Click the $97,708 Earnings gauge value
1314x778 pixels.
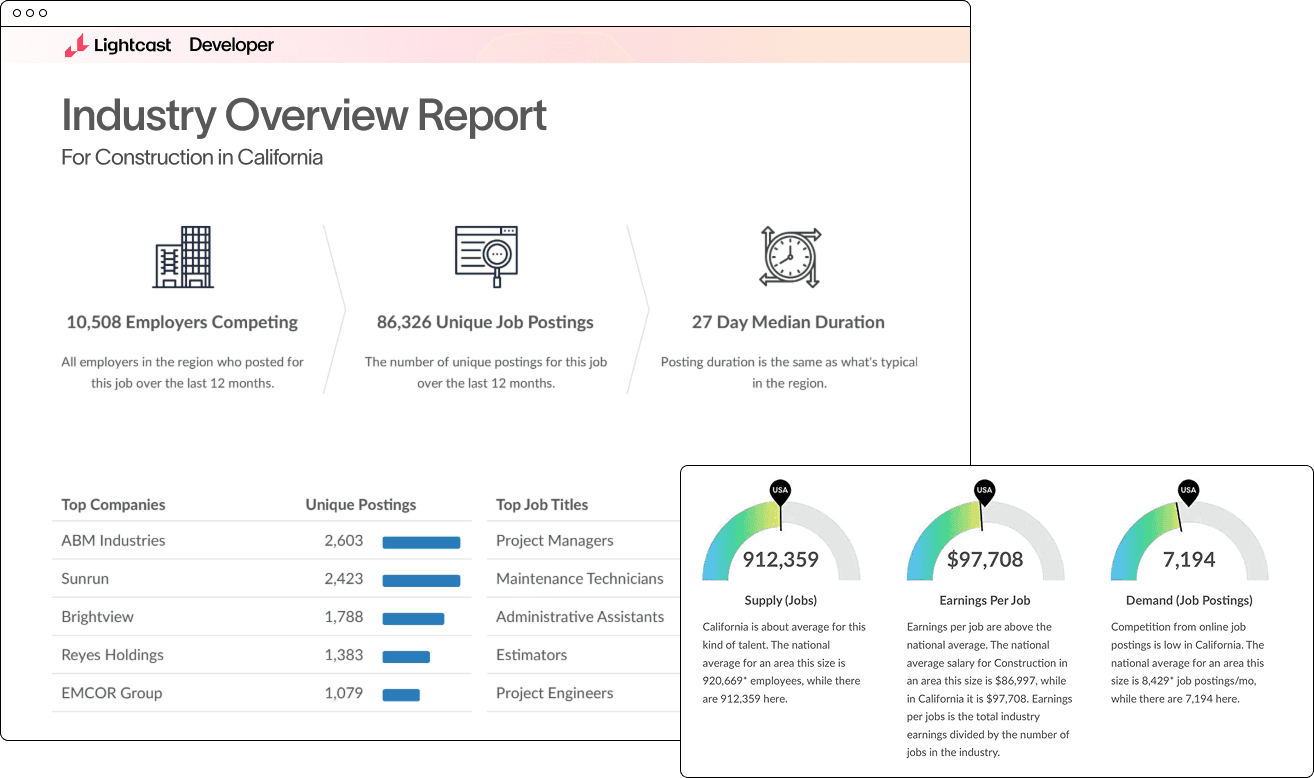click(984, 560)
